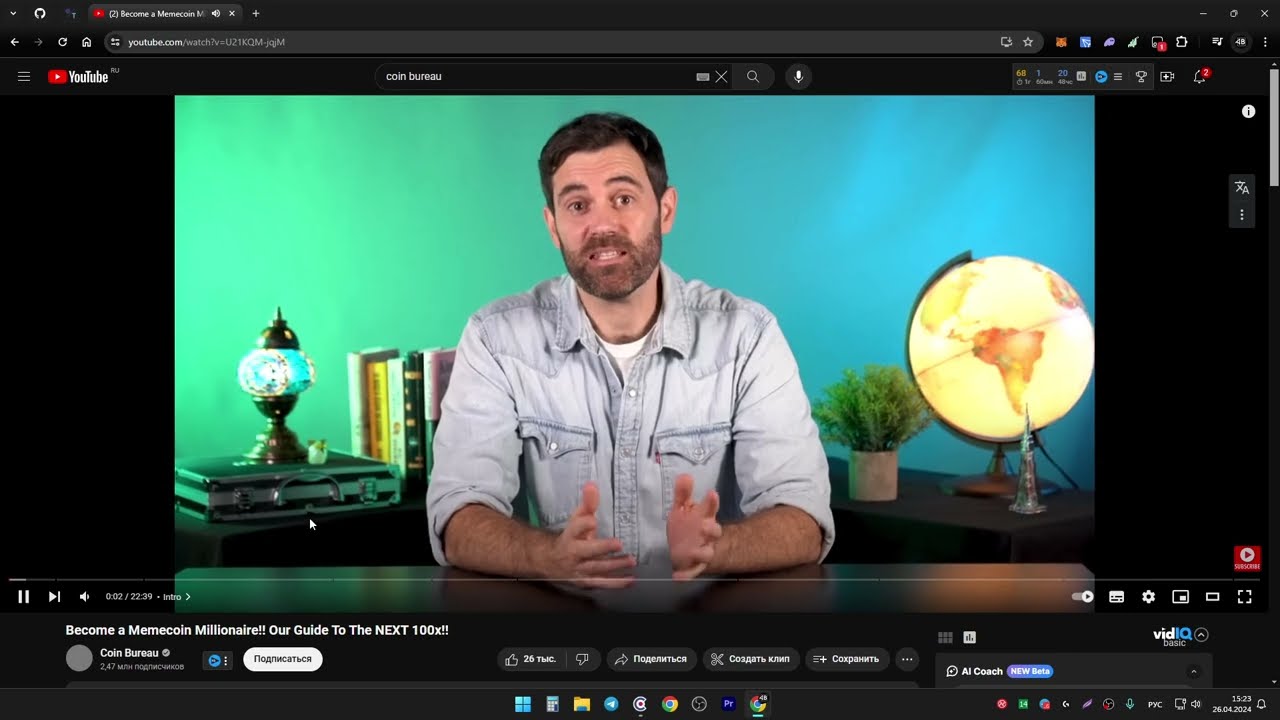Click the translate icon on the right
The image size is (1280, 720).
point(1242,188)
